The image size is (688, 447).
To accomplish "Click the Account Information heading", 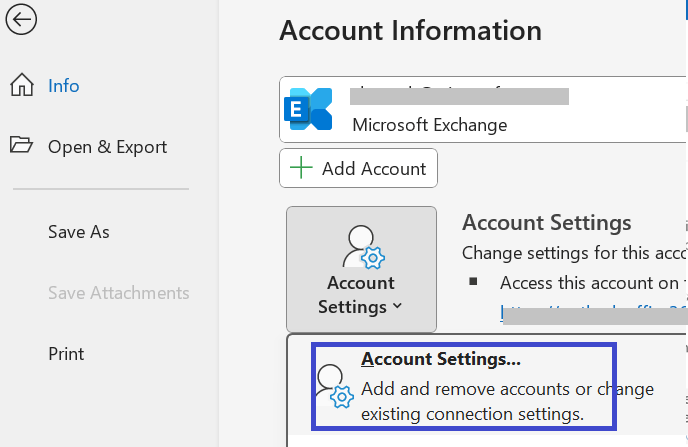I will 410,31.
